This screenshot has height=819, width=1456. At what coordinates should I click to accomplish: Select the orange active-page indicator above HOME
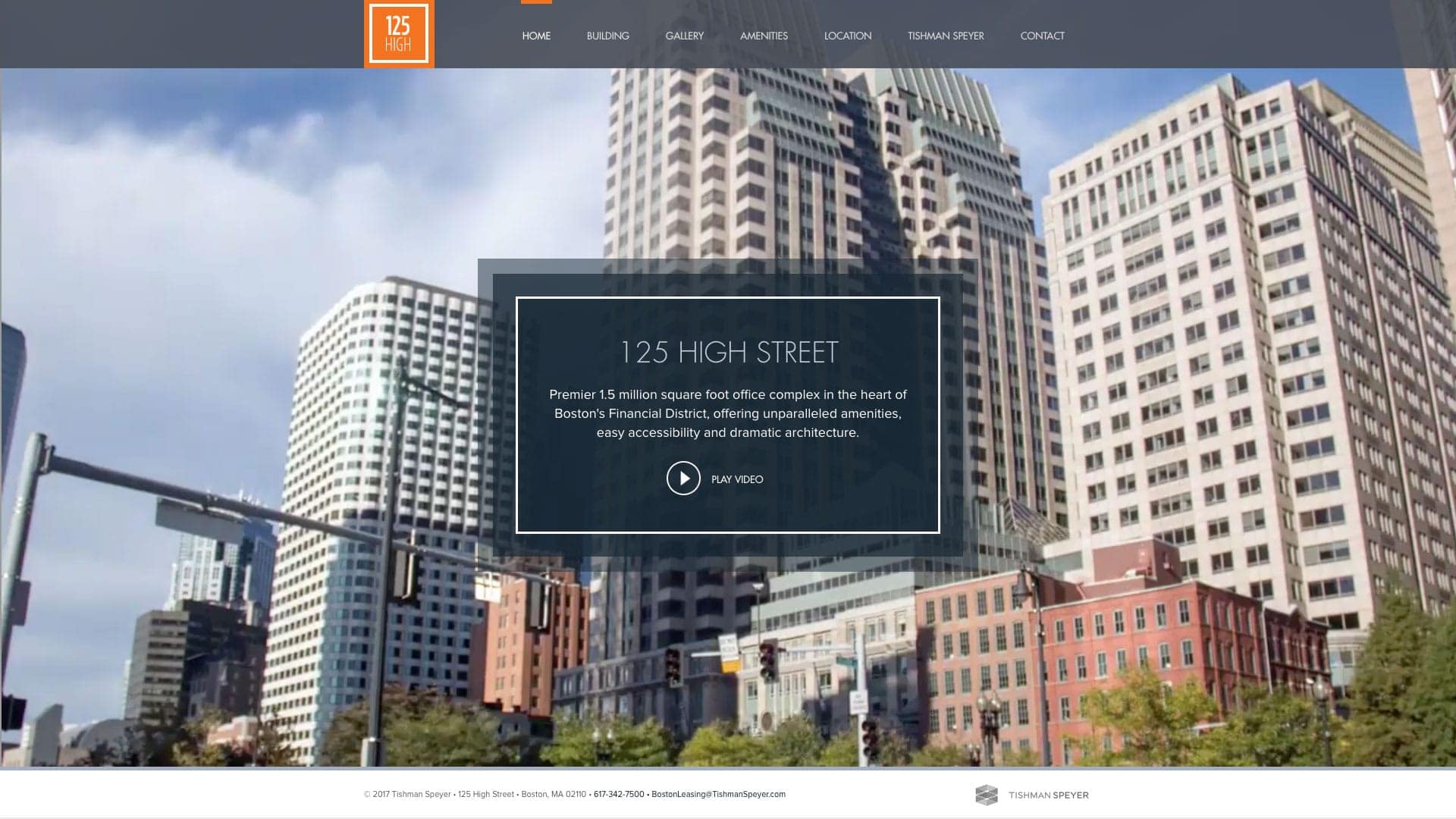click(x=536, y=2)
